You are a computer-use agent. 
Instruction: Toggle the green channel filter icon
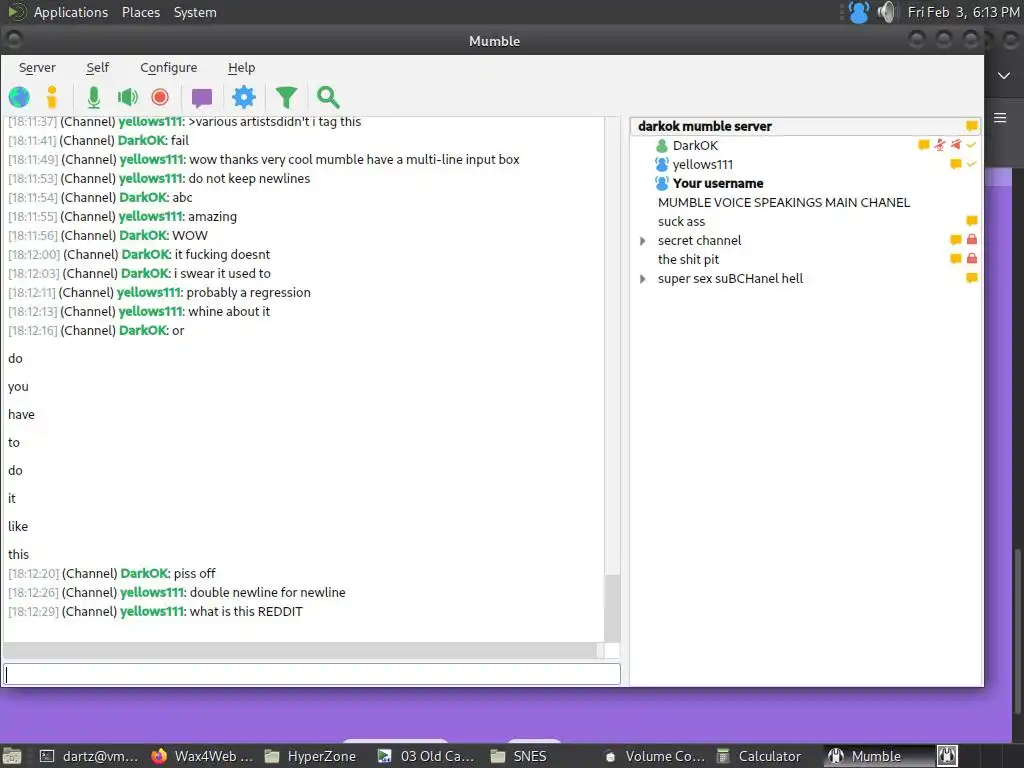(x=286, y=97)
